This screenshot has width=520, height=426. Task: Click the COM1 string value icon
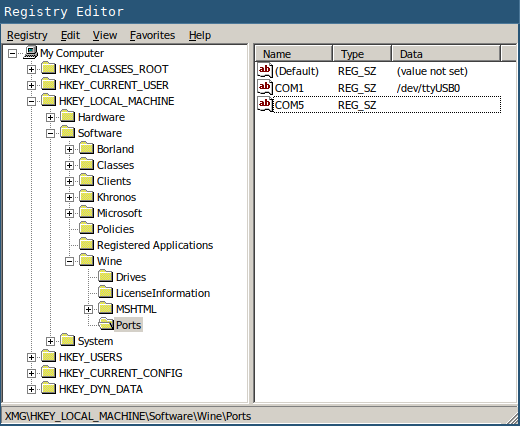265,88
